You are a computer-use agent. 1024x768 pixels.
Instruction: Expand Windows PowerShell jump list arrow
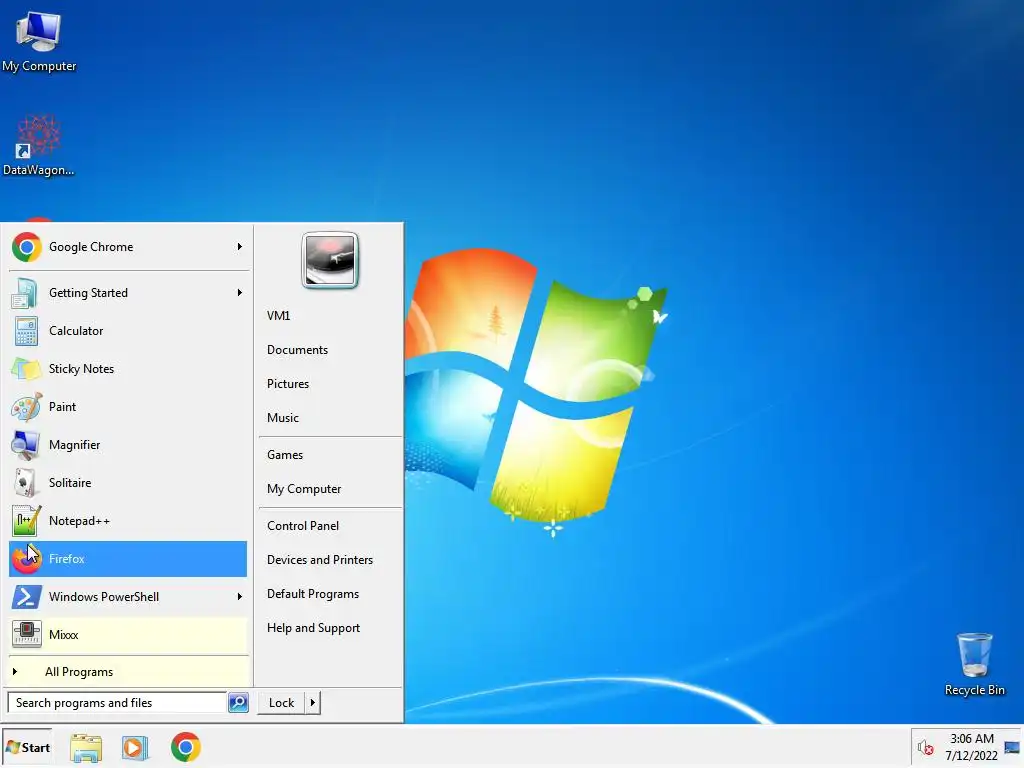[x=240, y=596]
